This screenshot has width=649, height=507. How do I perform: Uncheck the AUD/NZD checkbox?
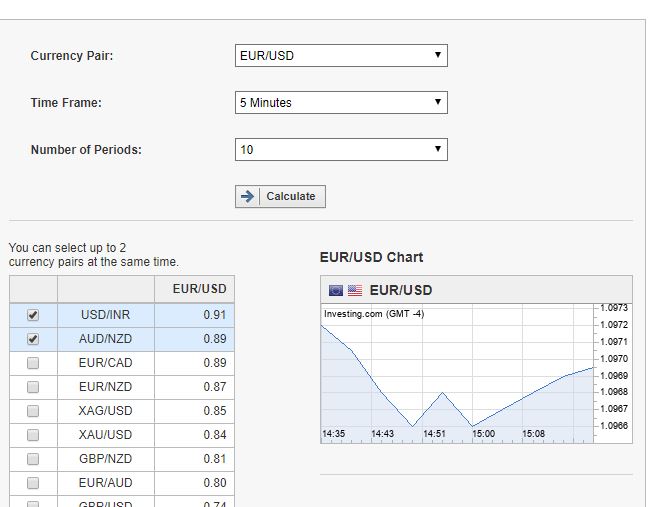coord(33,339)
